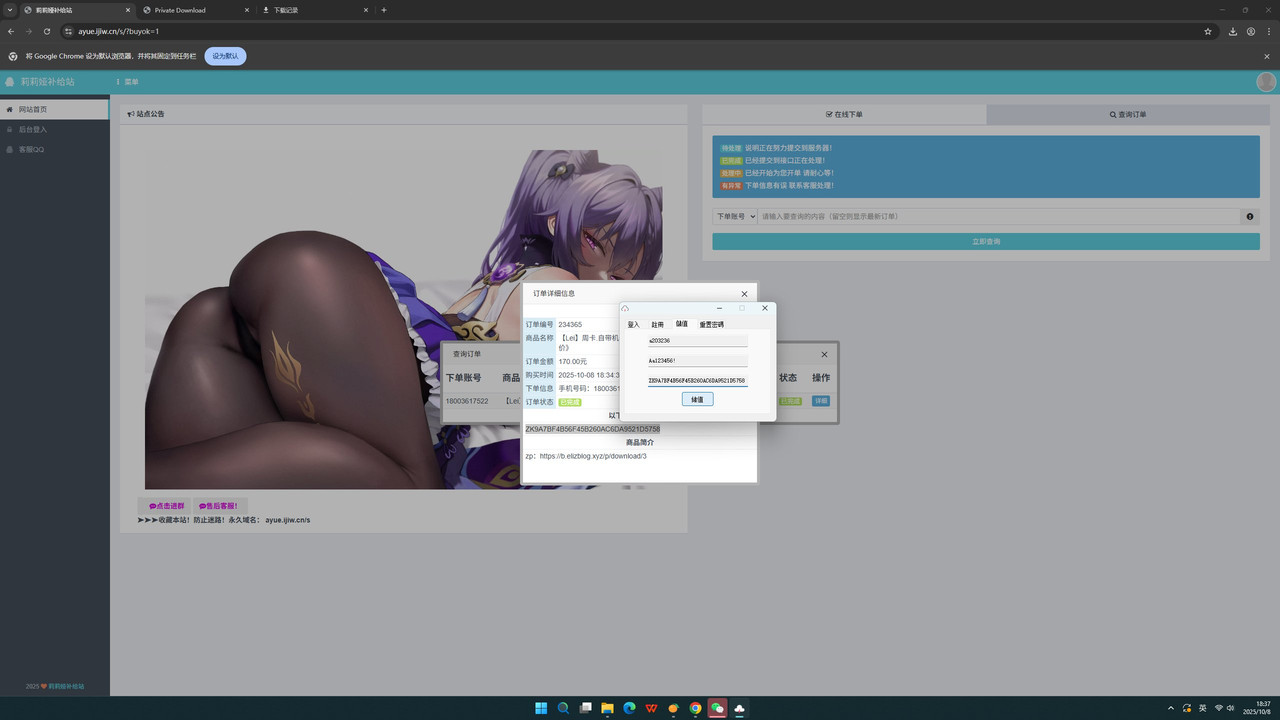Show hidden system tray icons

(x=1170, y=708)
